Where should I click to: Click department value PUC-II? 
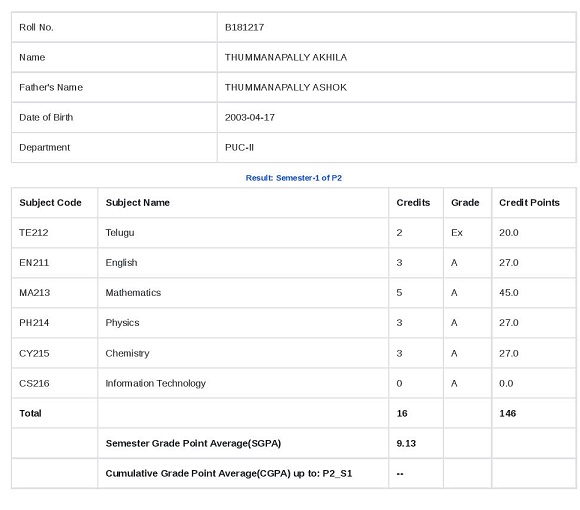239,147
